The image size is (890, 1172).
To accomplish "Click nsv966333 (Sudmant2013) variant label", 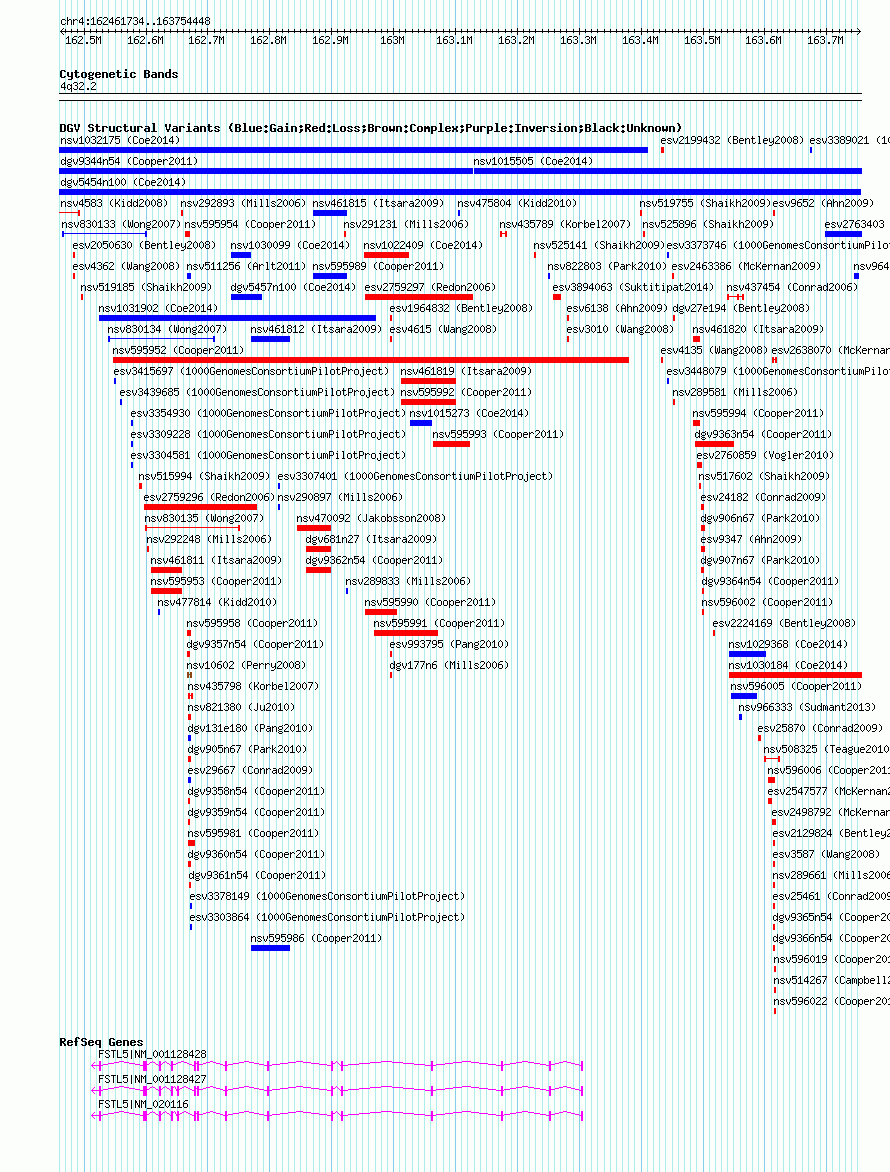I will tap(807, 706).
